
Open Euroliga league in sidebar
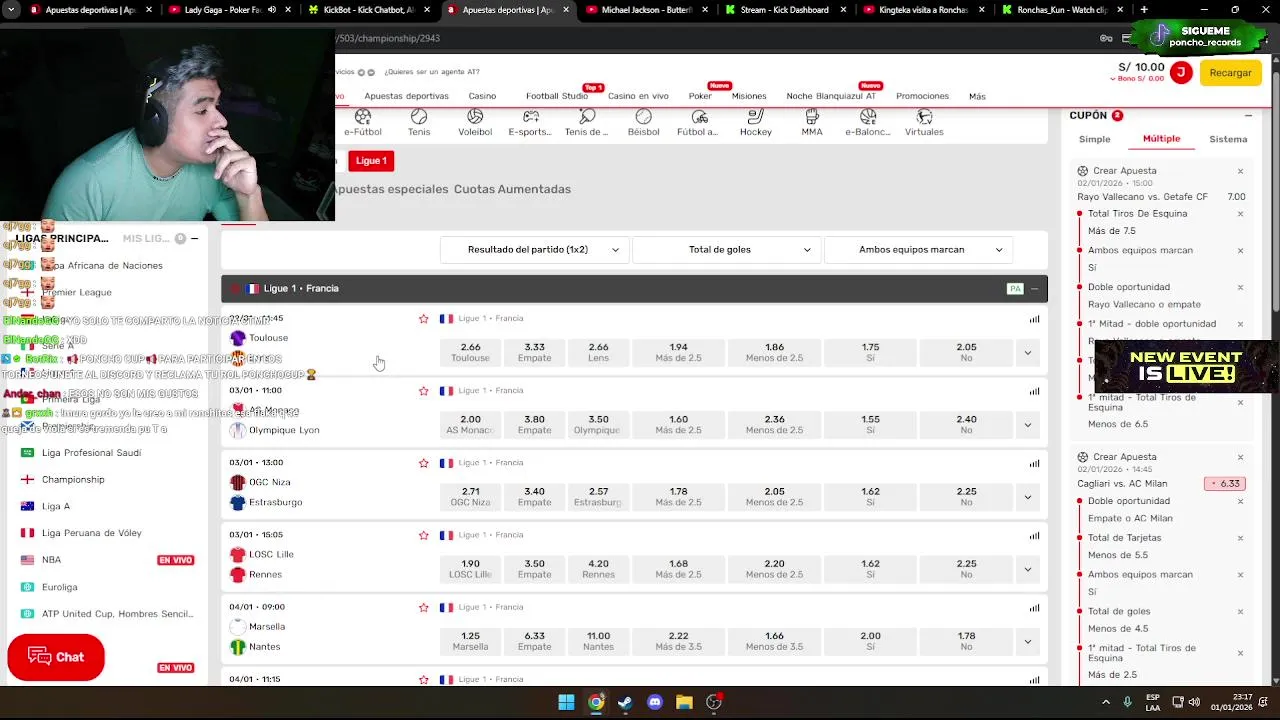pyautogui.click(x=60, y=587)
